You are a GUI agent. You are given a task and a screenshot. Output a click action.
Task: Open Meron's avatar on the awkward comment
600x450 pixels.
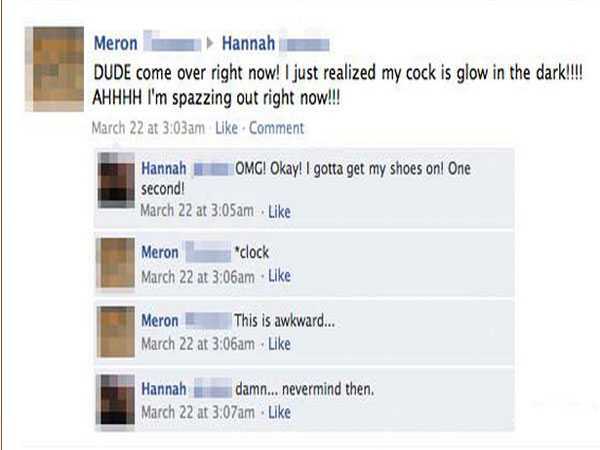pyautogui.click(x=116, y=331)
